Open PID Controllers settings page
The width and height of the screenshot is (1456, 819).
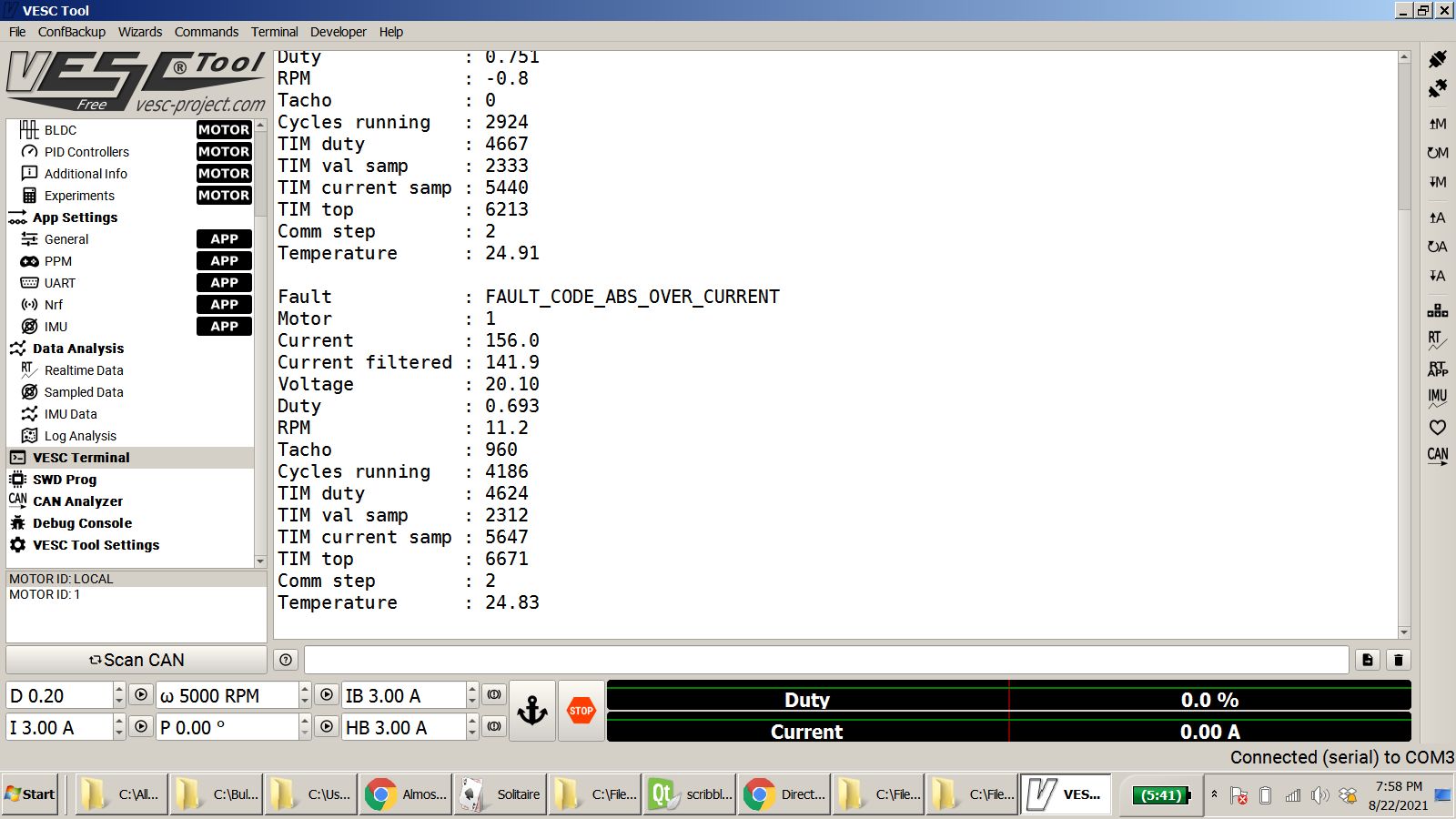[x=130, y=152]
